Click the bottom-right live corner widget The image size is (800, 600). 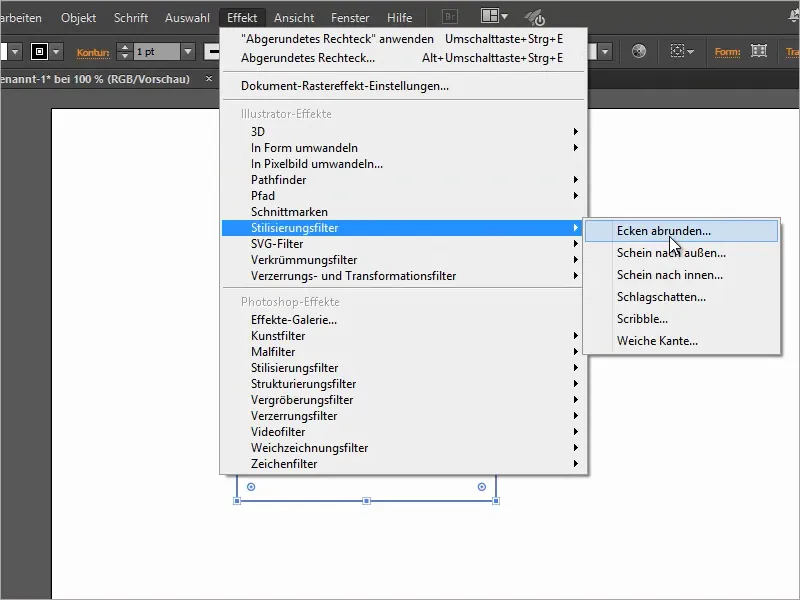point(482,487)
